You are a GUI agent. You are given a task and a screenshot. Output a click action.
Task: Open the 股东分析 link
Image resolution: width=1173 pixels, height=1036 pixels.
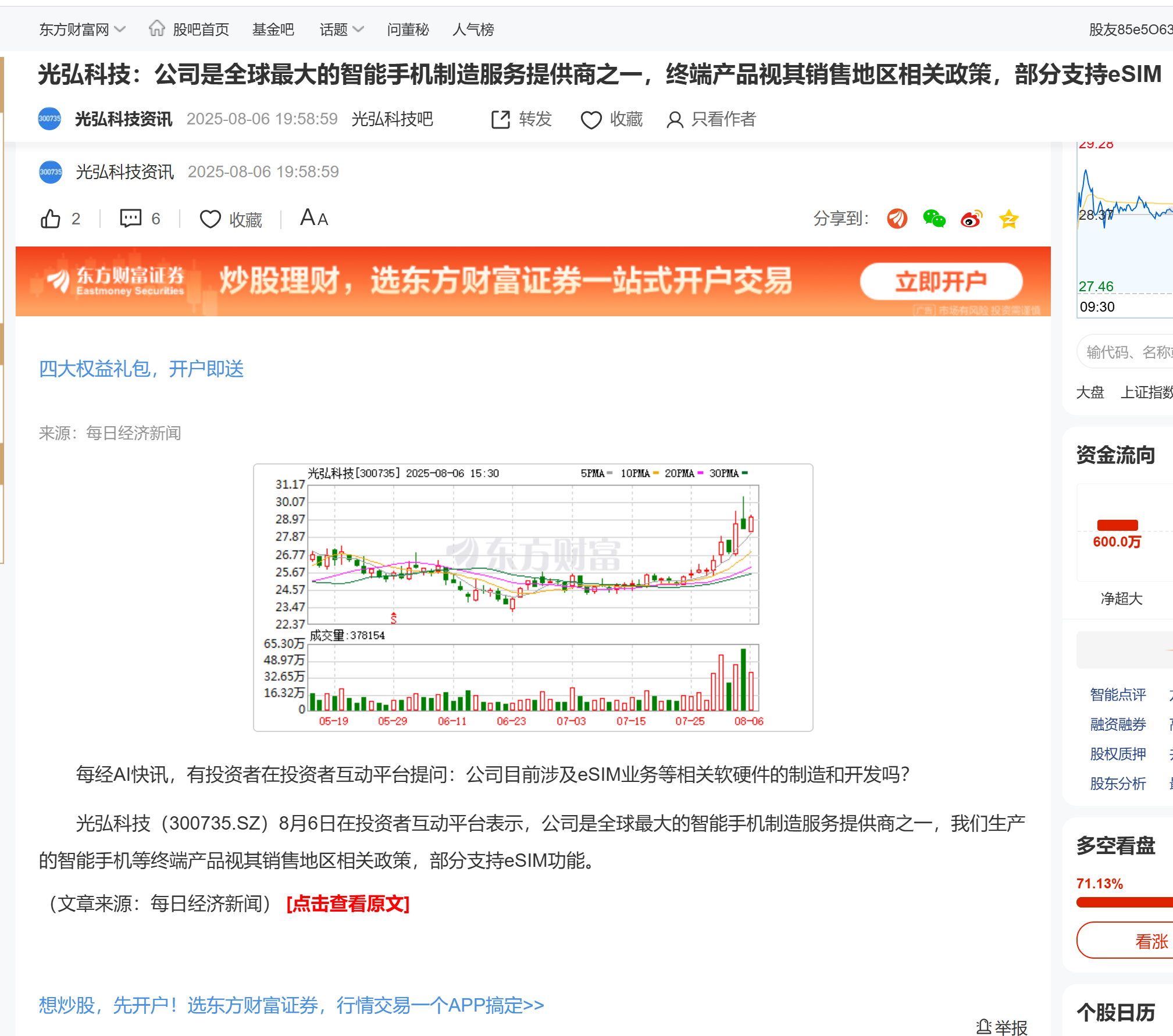pyautogui.click(x=1118, y=783)
